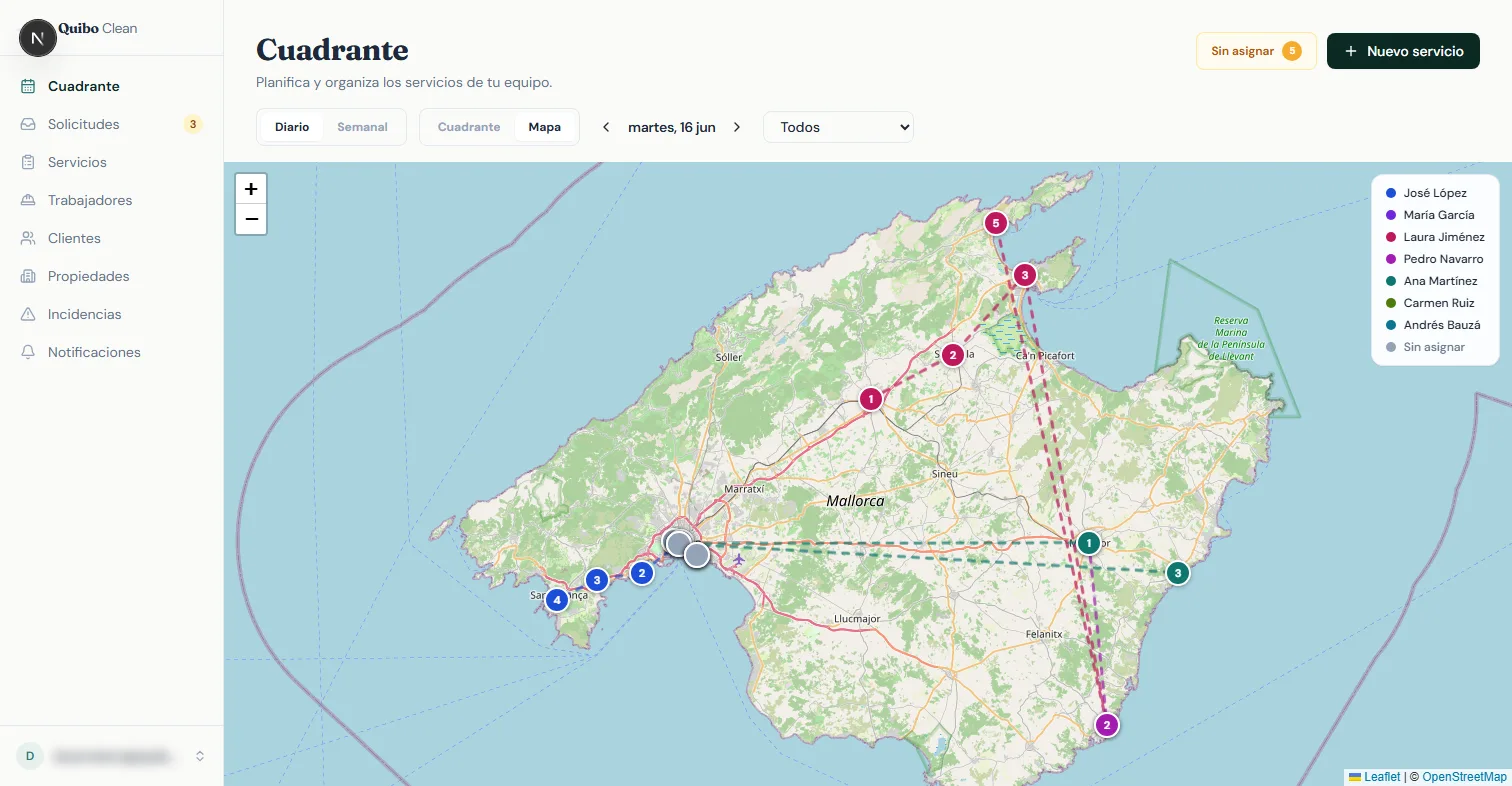The width and height of the screenshot is (1512, 786).
Task: Select blue map marker numbered 3
Action: pyautogui.click(x=597, y=579)
